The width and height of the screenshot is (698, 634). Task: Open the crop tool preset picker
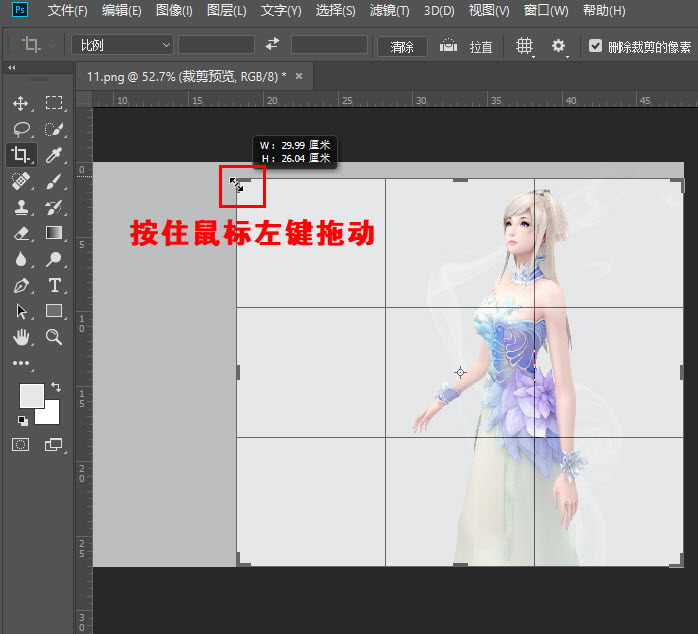37,45
